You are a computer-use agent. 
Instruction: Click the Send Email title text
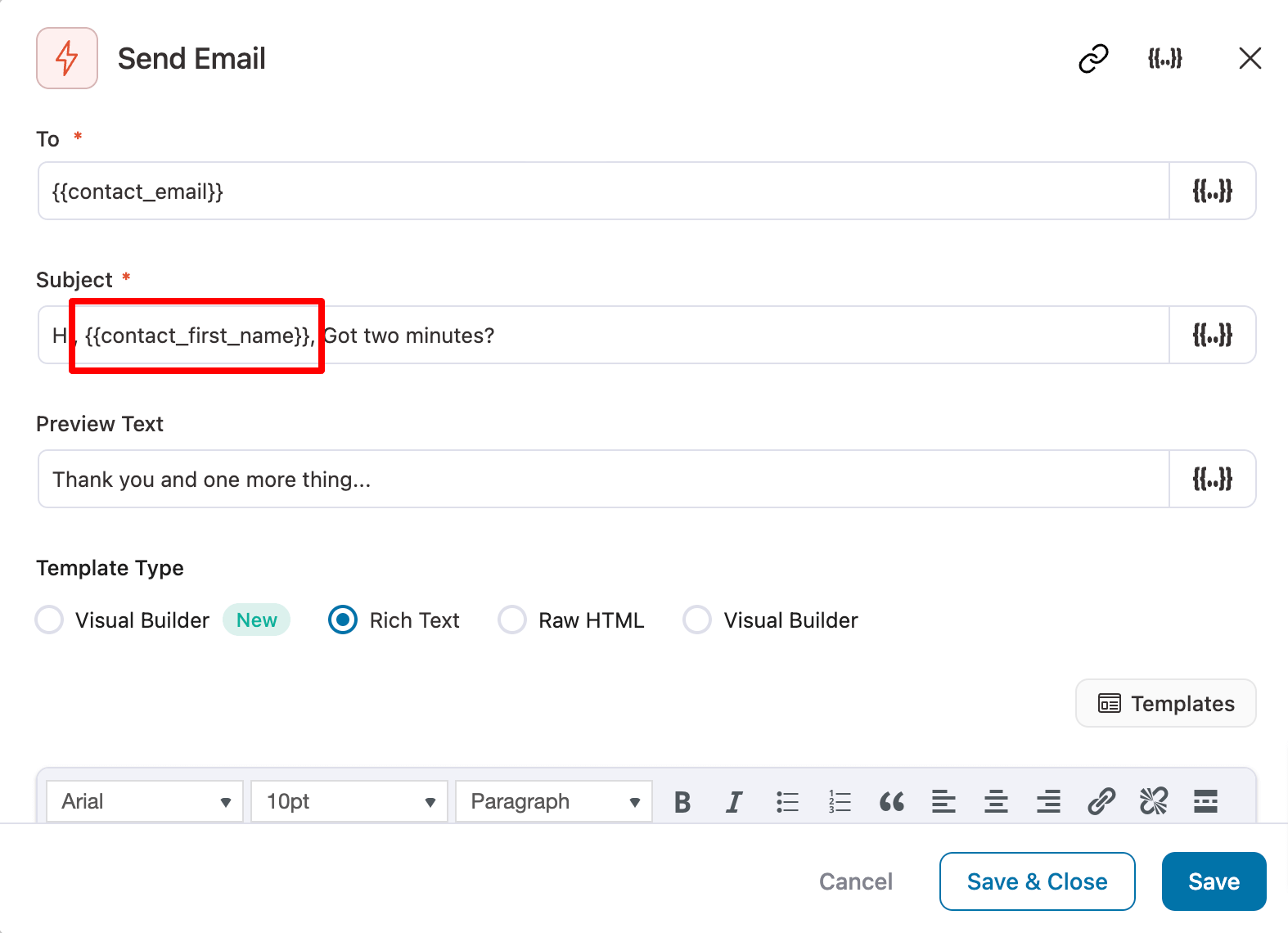pyautogui.click(x=191, y=59)
